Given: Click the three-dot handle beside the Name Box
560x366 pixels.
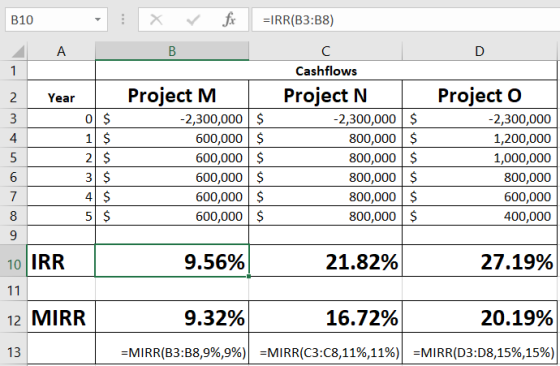Looking at the screenshot, I should tap(123, 19).
